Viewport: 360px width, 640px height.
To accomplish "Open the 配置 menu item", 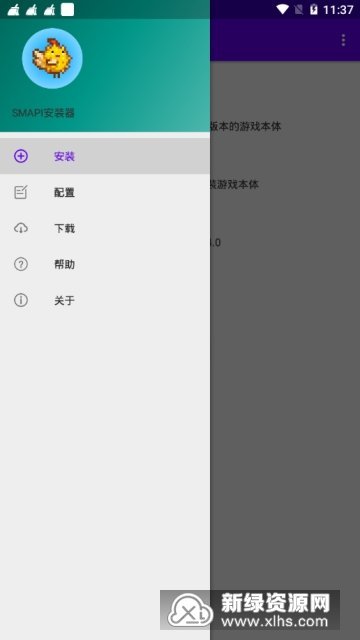I will pos(105,192).
